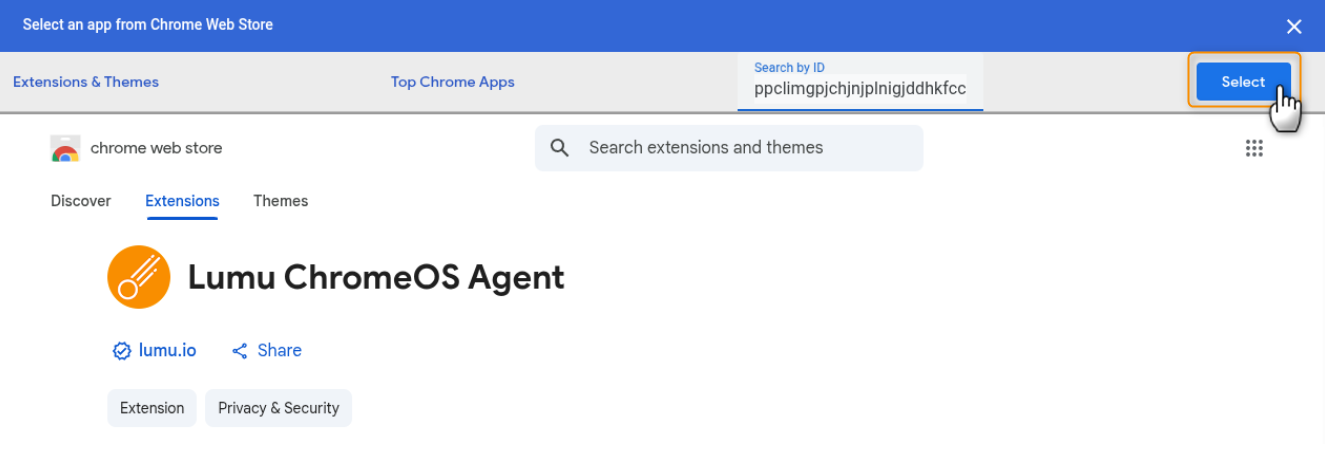The height and width of the screenshot is (451, 1325).
Task: Click the orange Lumu extension logo
Action: click(x=139, y=277)
